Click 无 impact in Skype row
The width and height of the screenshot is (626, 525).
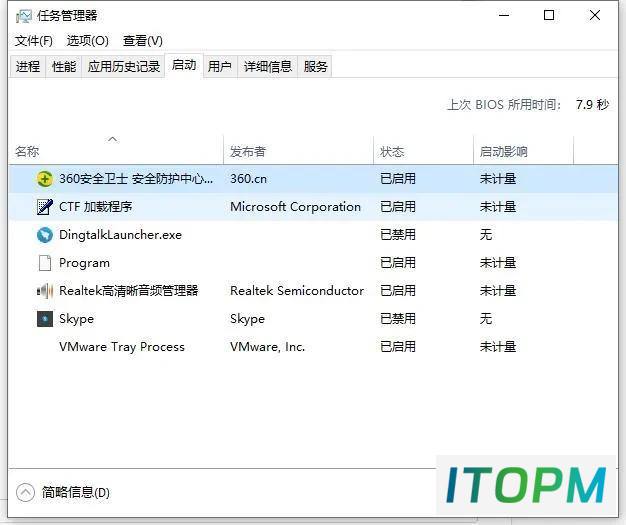click(486, 319)
